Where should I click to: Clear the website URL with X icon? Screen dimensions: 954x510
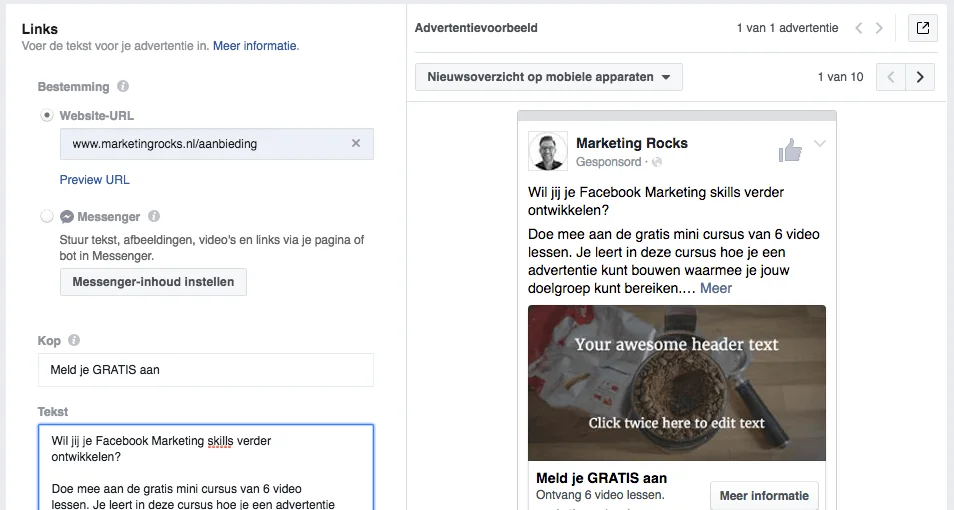[x=355, y=144]
